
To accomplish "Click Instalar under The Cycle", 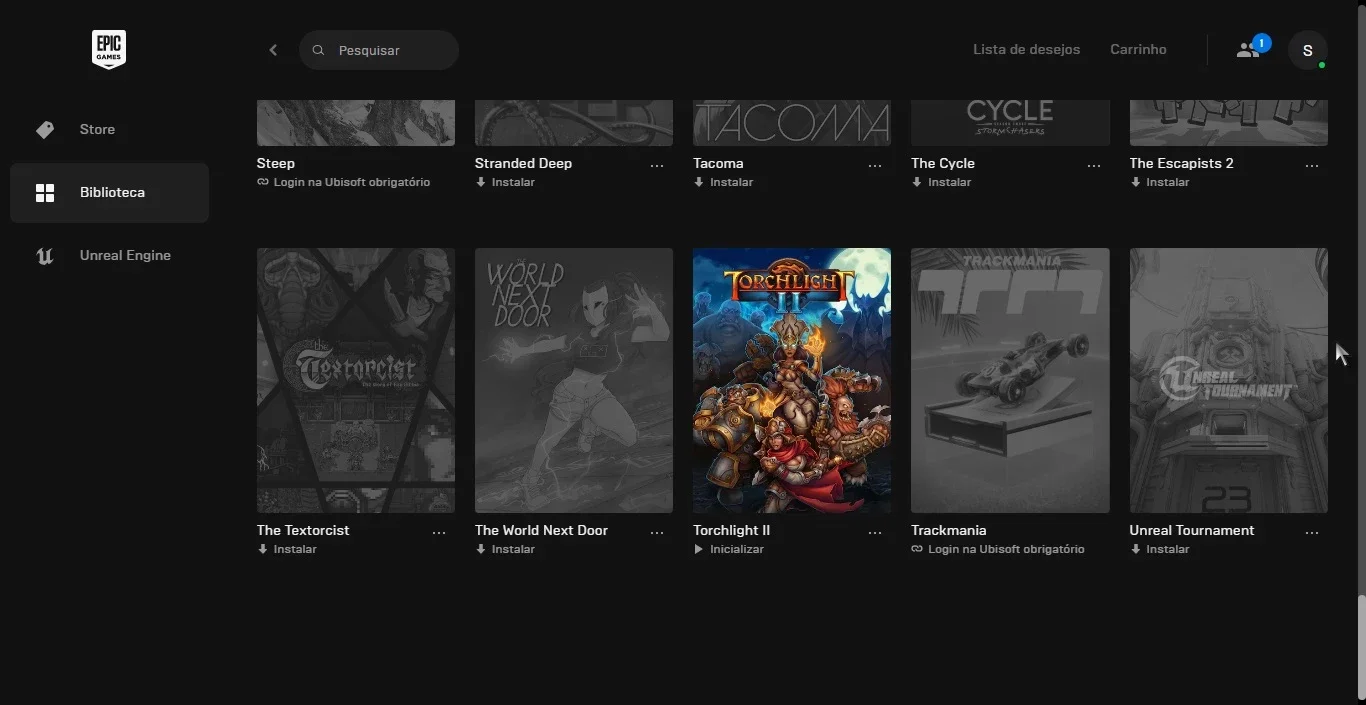I will (949, 182).
